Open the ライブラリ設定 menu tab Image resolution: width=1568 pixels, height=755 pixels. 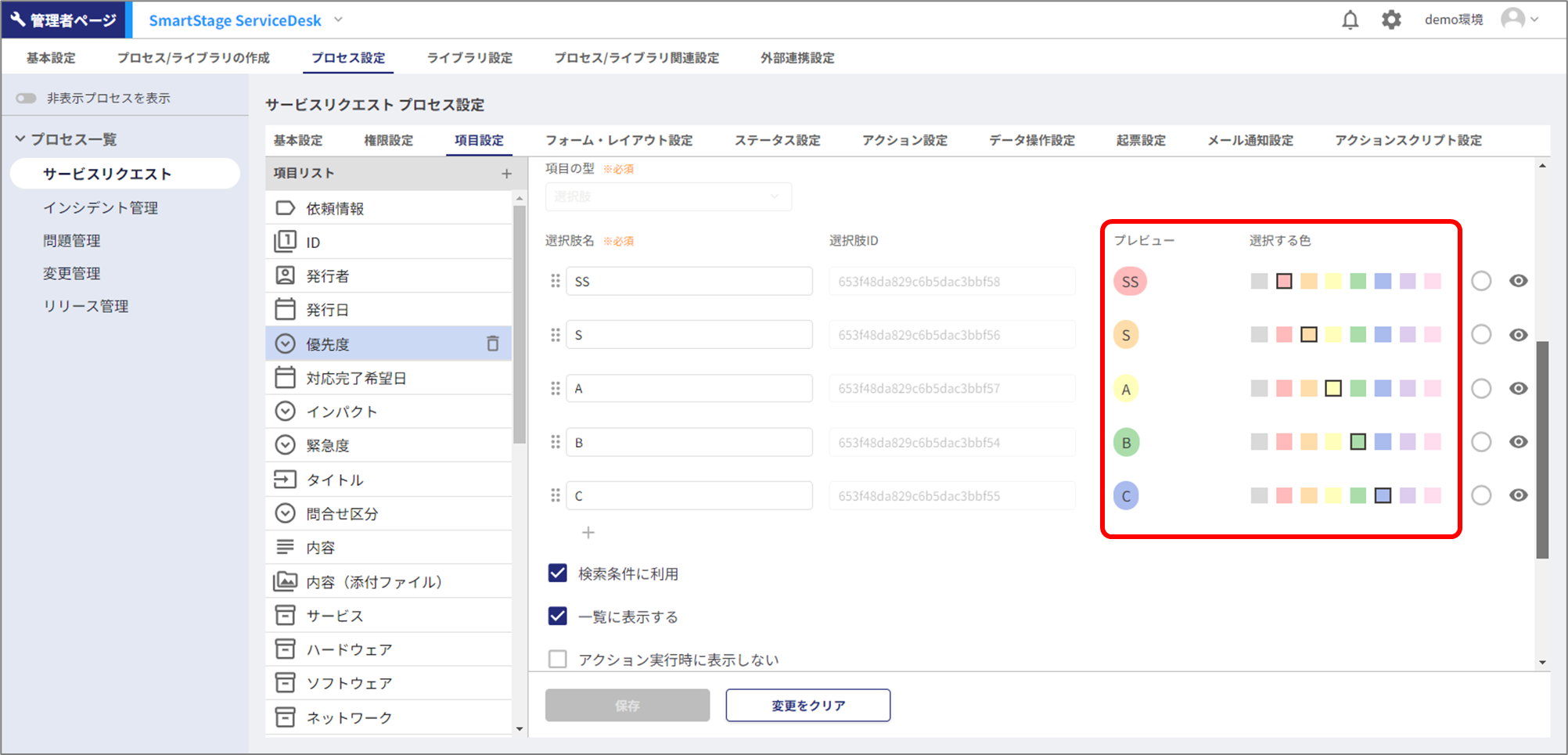pyautogui.click(x=469, y=58)
